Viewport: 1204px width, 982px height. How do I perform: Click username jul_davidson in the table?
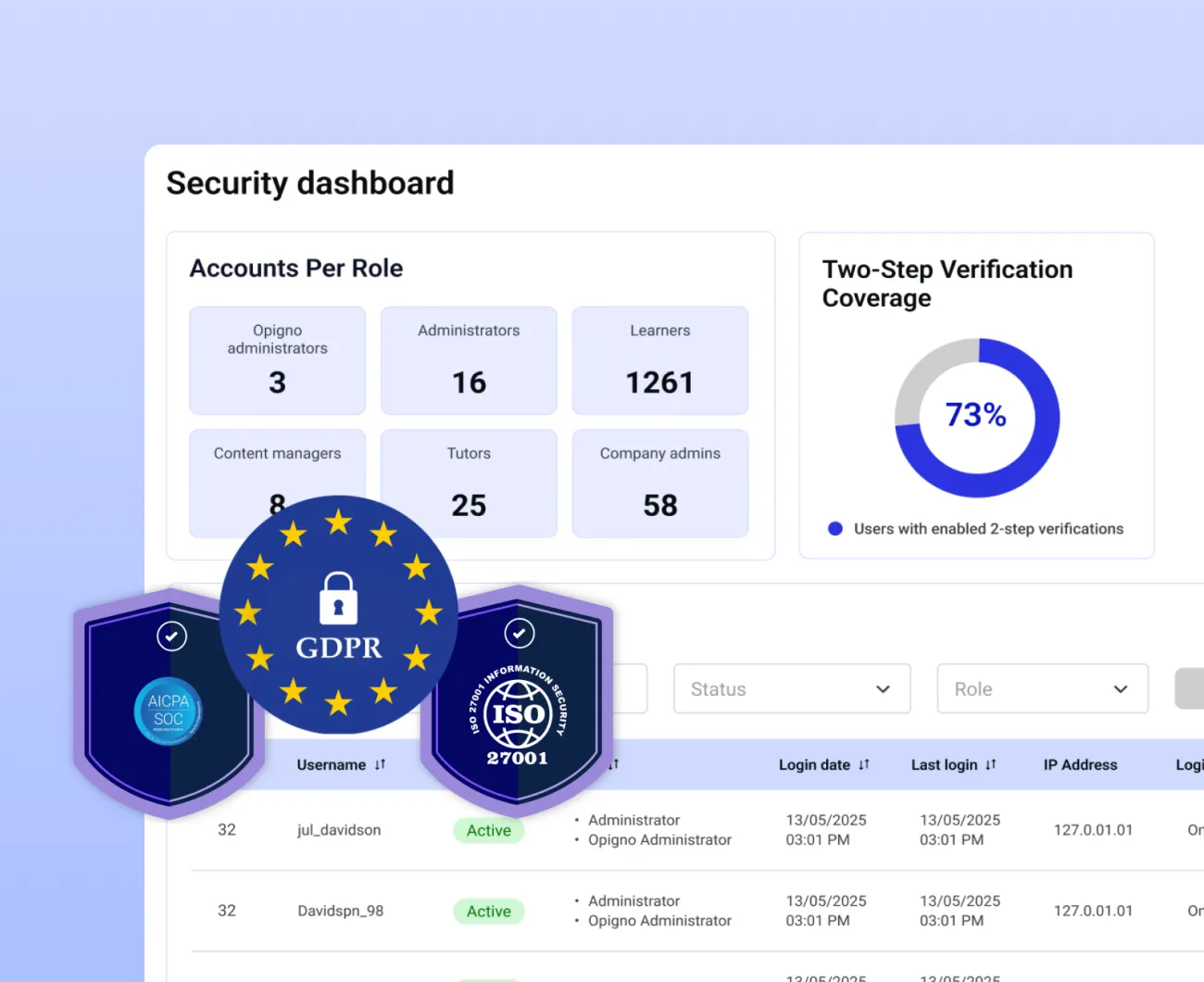click(x=338, y=830)
